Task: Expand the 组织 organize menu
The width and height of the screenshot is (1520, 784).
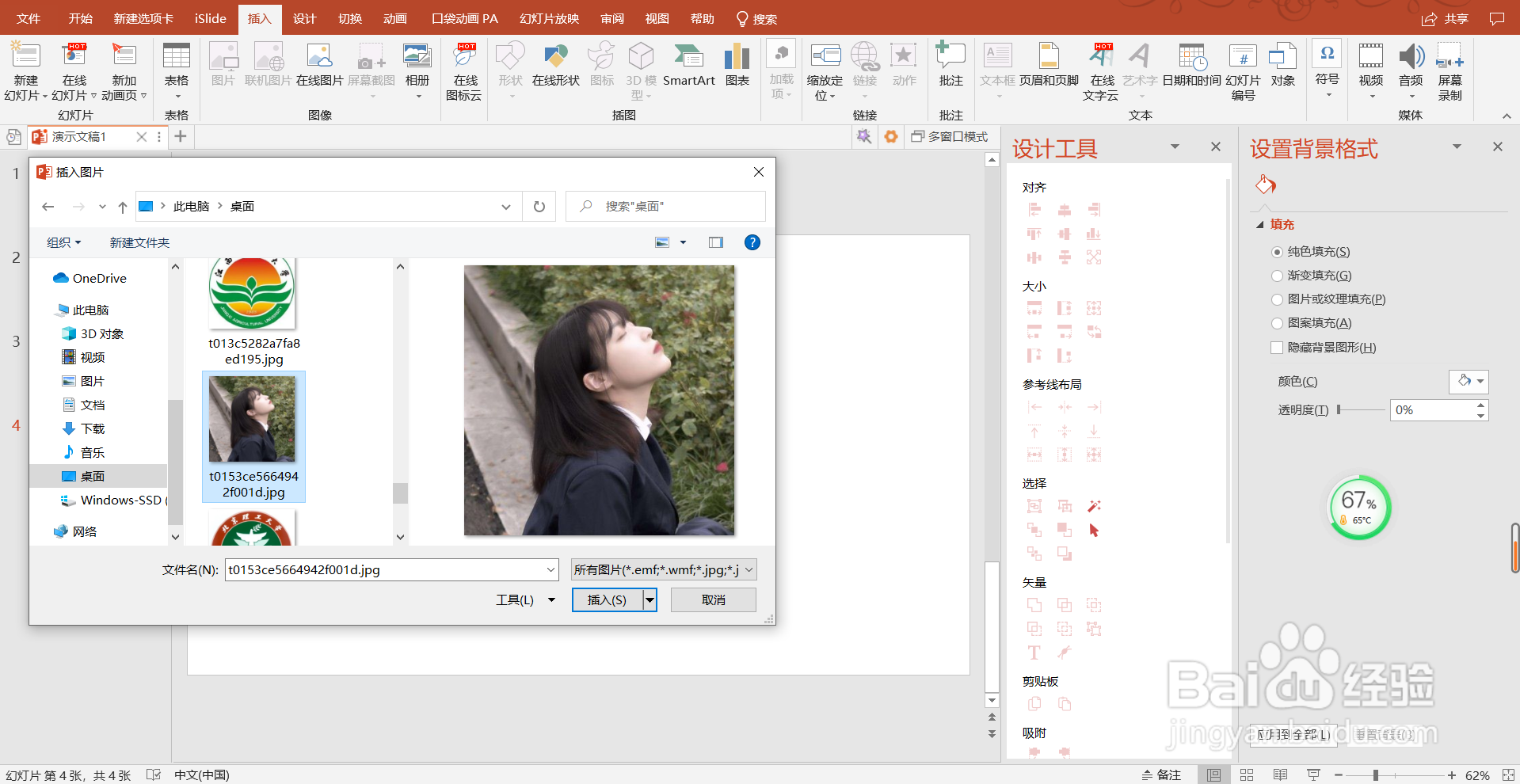Action: coord(63,242)
